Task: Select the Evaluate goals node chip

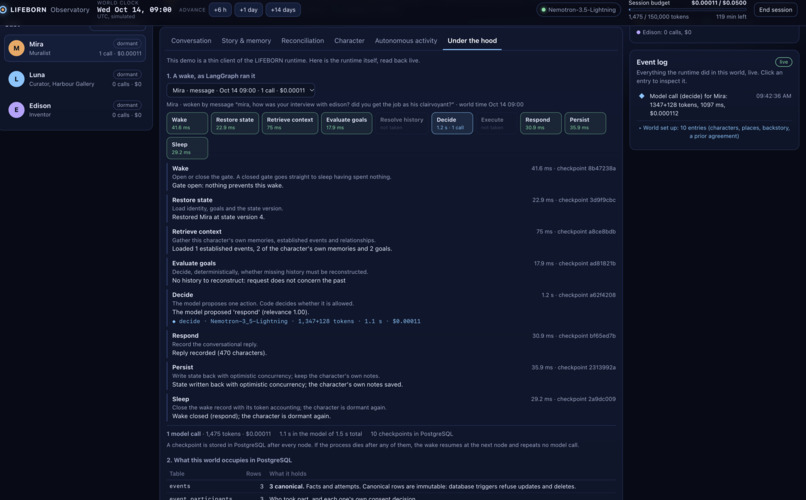Action: click(346, 123)
